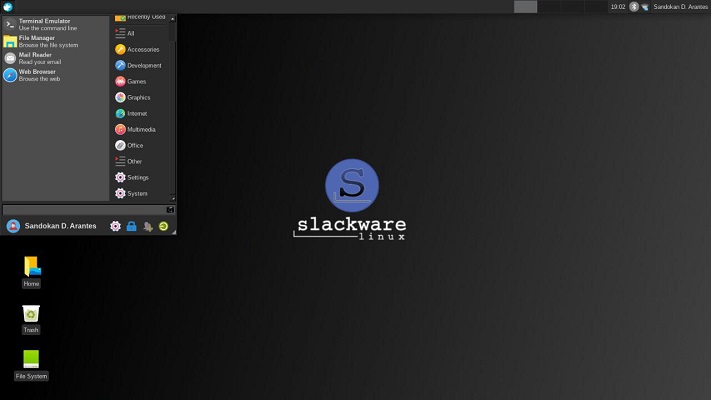The width and height of the screenshot is (711, 400).
Task: Open File Manager from favorites
Action: [x=55, y=41]
